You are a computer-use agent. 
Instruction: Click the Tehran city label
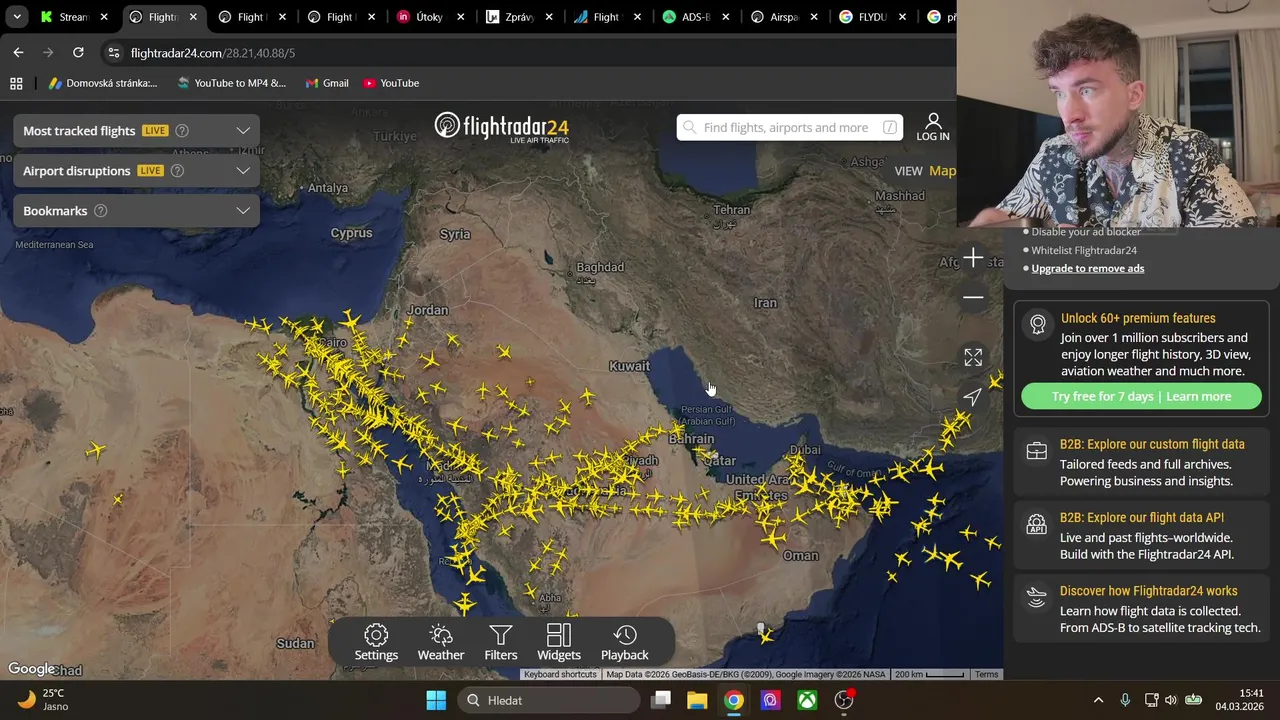pyautogui.click(x=732, y=210)
